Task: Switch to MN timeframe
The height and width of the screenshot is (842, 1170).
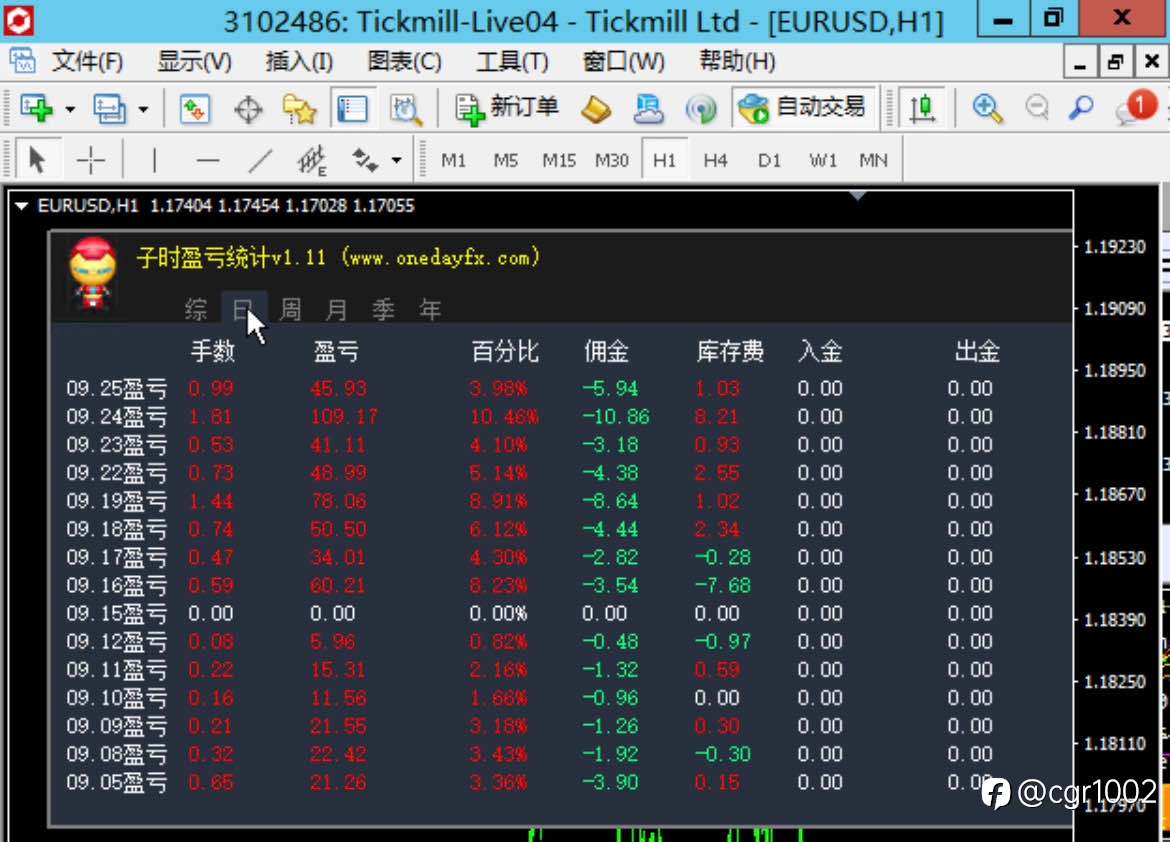Action: 873,160
